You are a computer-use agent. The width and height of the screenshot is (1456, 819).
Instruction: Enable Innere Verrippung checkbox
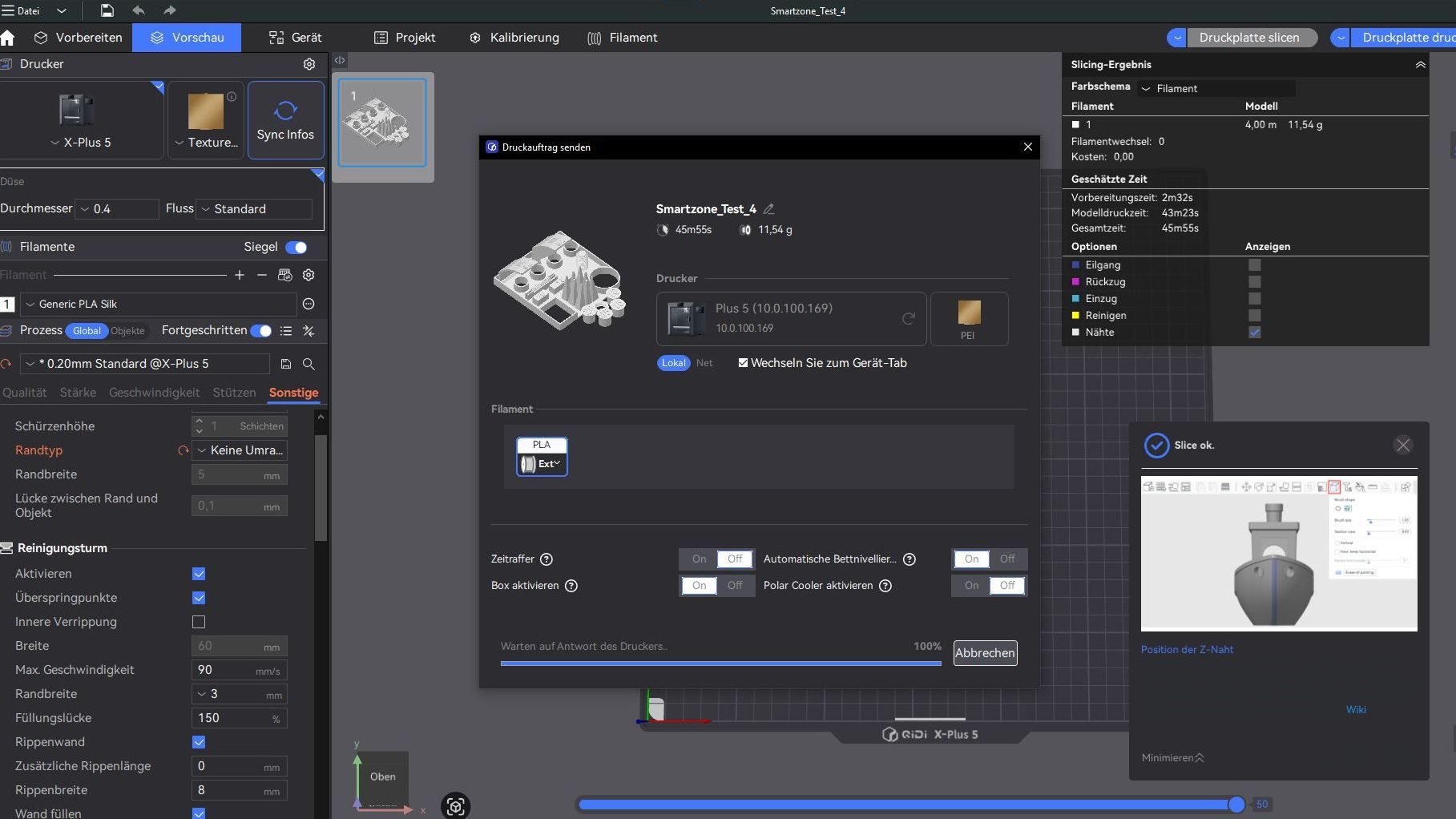pyautogui.click(x=199, y=622)
